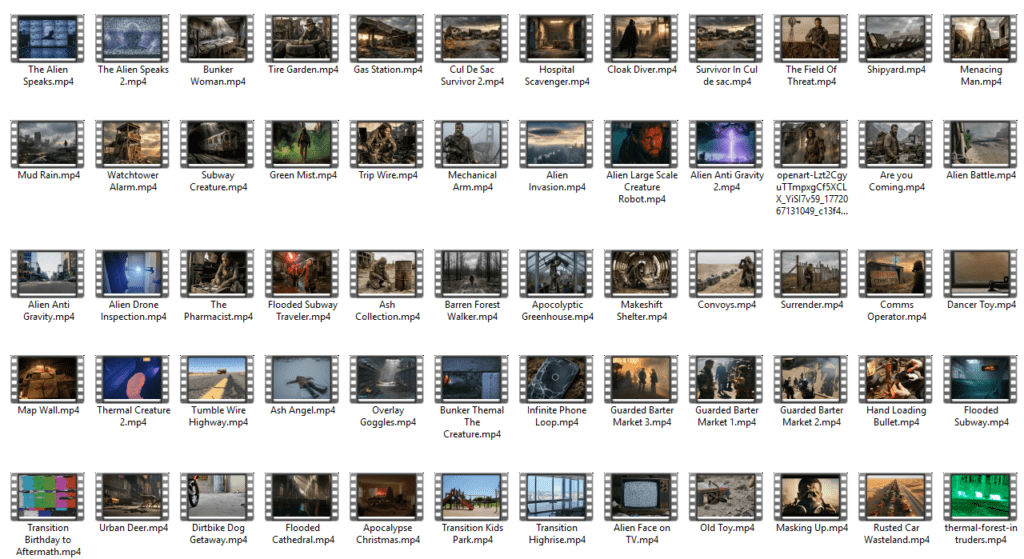This screenshot has height=559, width=1024.
Task: Select Infinite Phone Loop.mp4 video
Action: point(557,379)
